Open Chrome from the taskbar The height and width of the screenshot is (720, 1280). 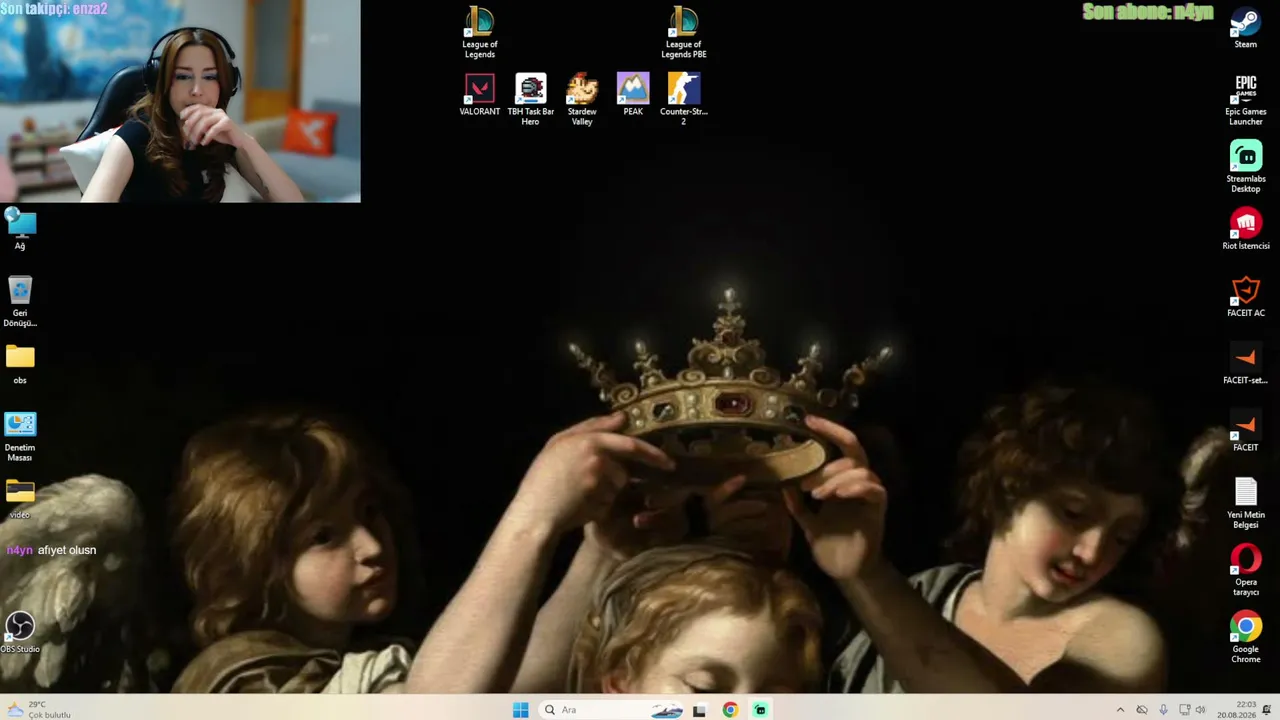(730, 710)
